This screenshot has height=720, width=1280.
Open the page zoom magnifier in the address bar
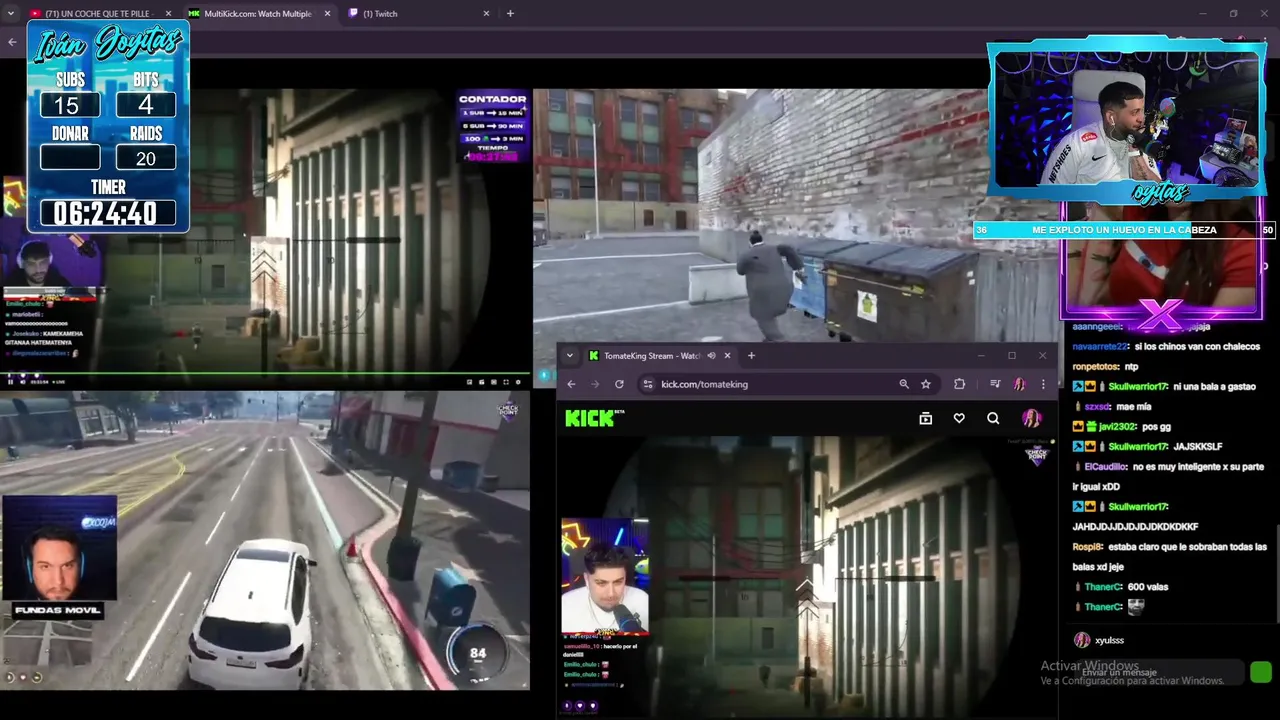click(904, 384)
